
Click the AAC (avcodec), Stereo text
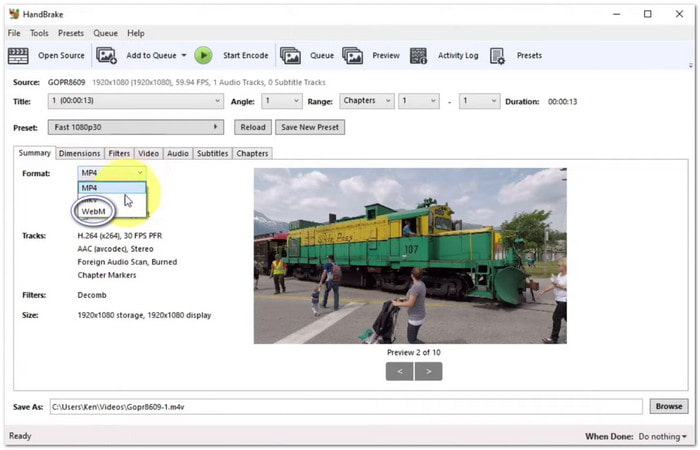click(x=115, y=249)
